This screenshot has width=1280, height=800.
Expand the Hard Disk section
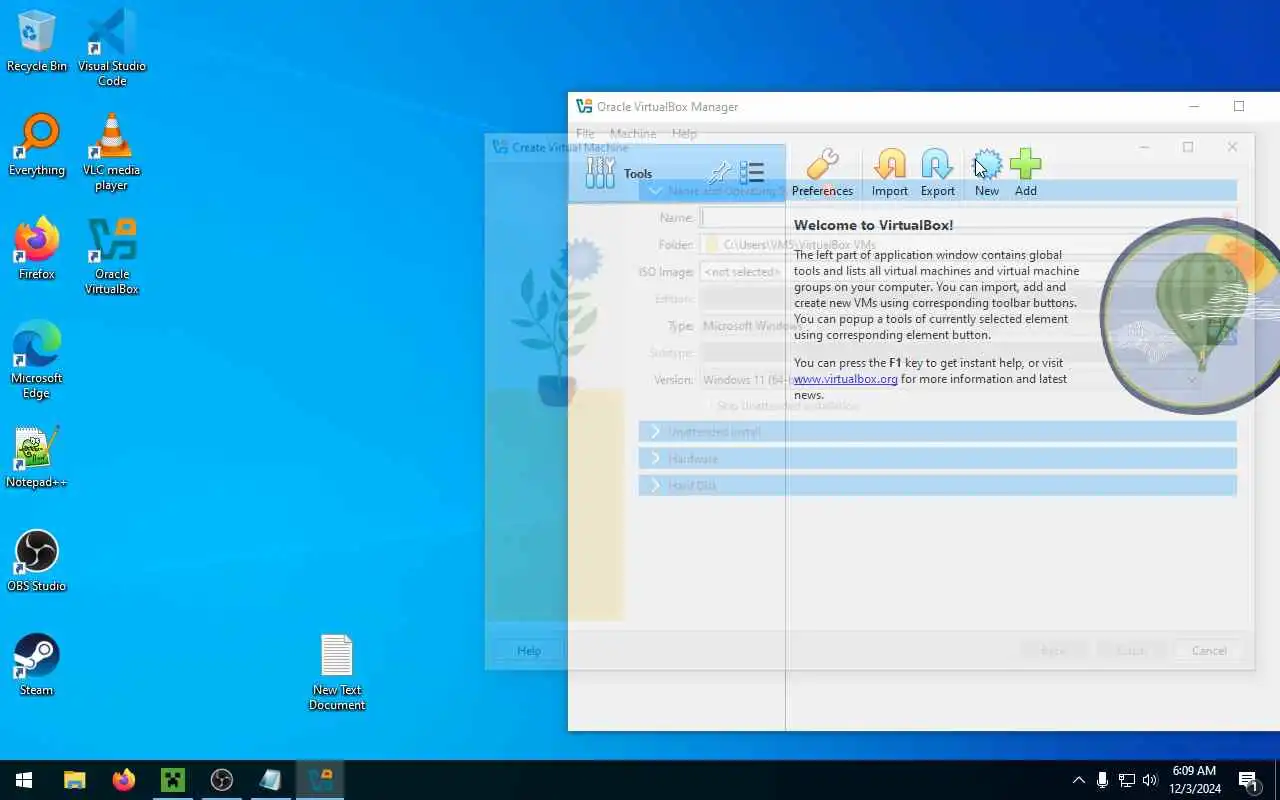tap(937, 485)
